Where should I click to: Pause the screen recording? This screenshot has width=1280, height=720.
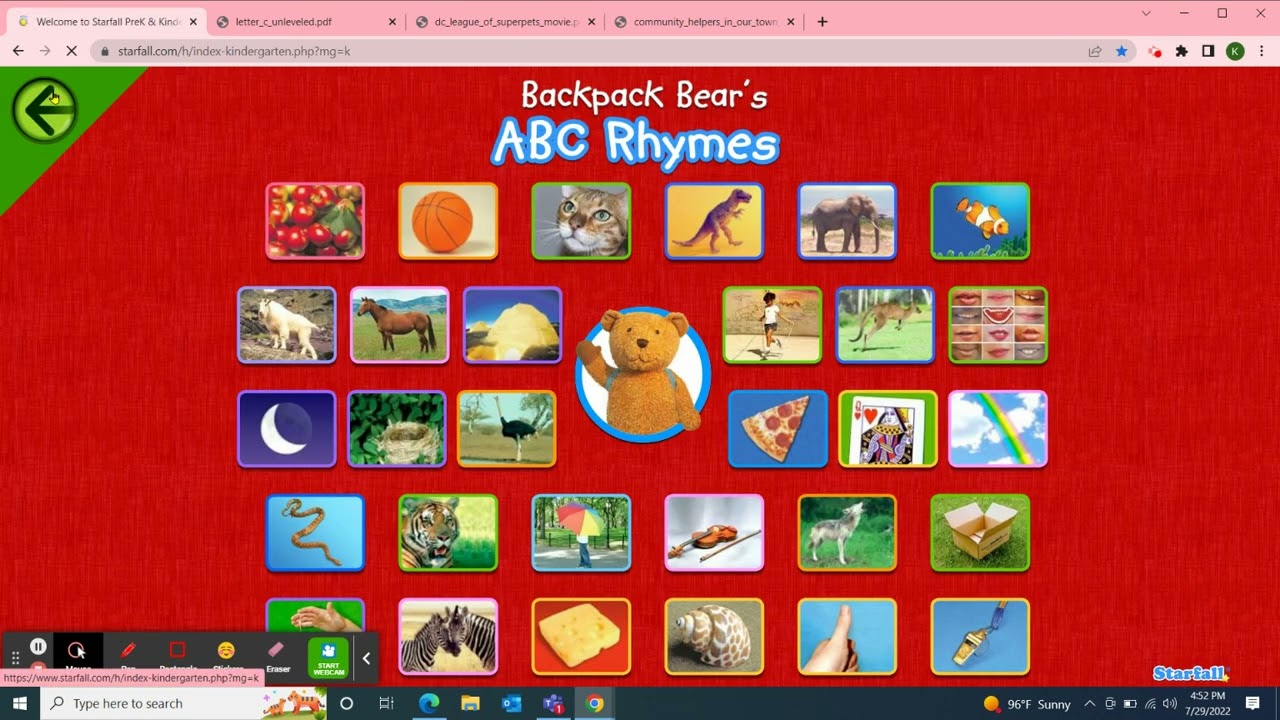pos(38,647)
